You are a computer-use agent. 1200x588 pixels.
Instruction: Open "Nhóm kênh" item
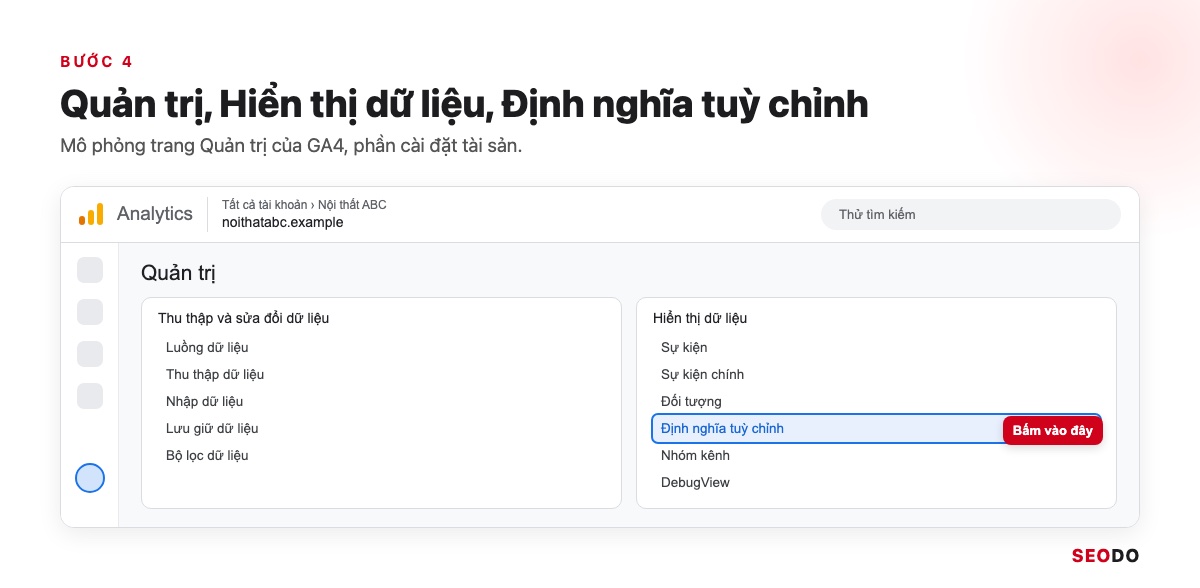[695, 455]
